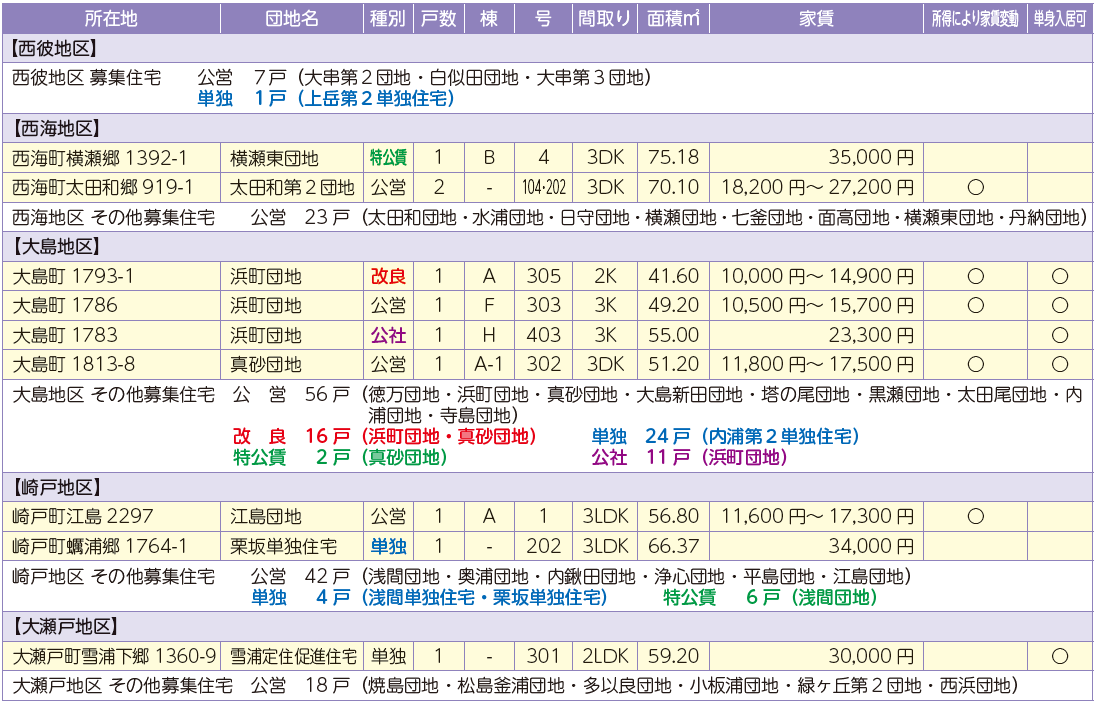
Task: Select the address 西海町太田和郷 919-1
Action: click(x=103, y=187)
